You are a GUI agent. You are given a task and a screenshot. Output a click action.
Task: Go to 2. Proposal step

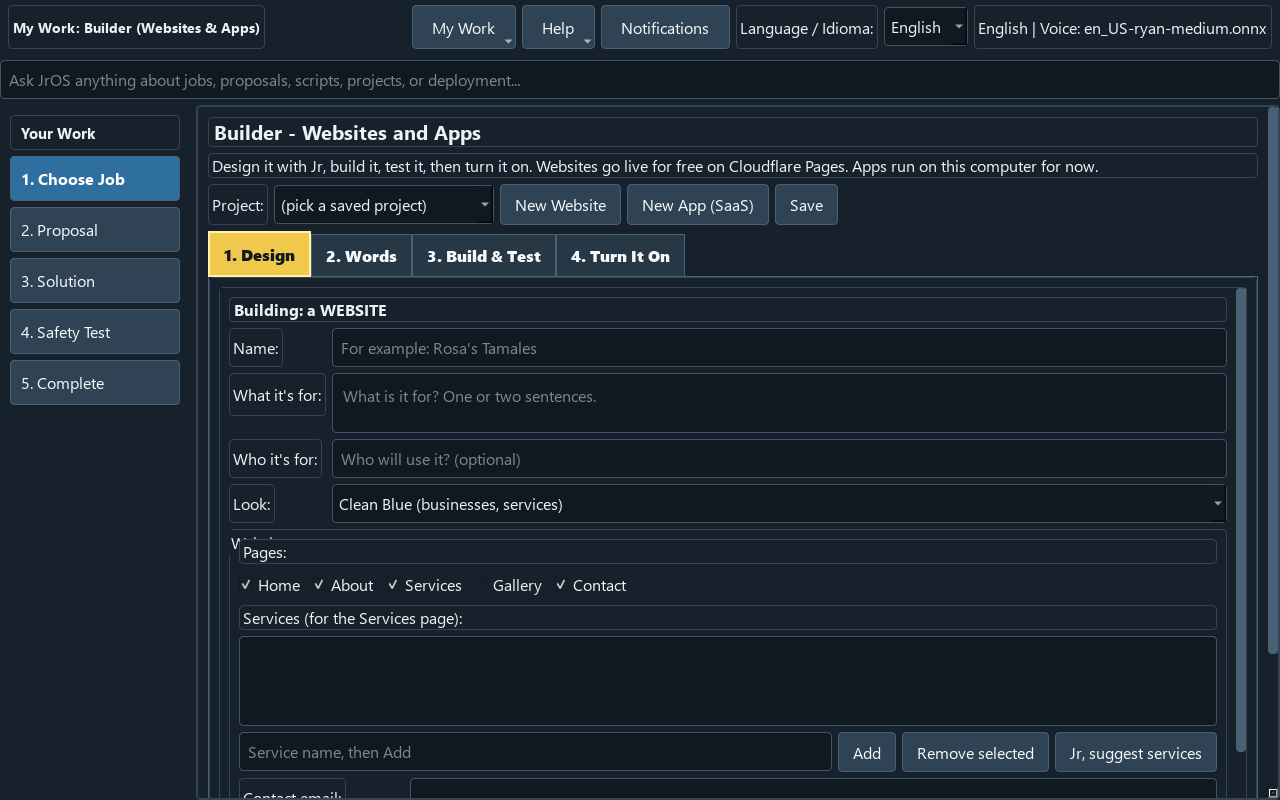click(95, 230)
